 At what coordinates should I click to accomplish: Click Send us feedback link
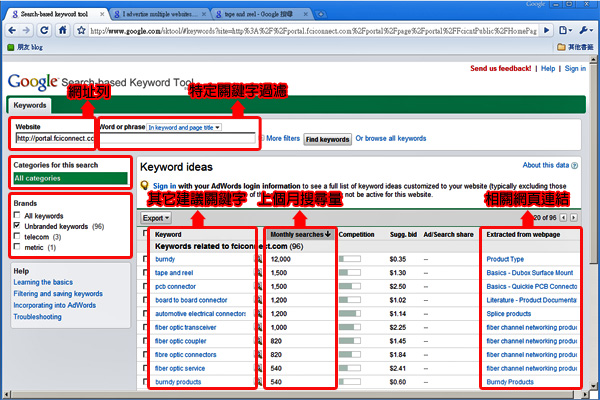[x=501, y=69]
